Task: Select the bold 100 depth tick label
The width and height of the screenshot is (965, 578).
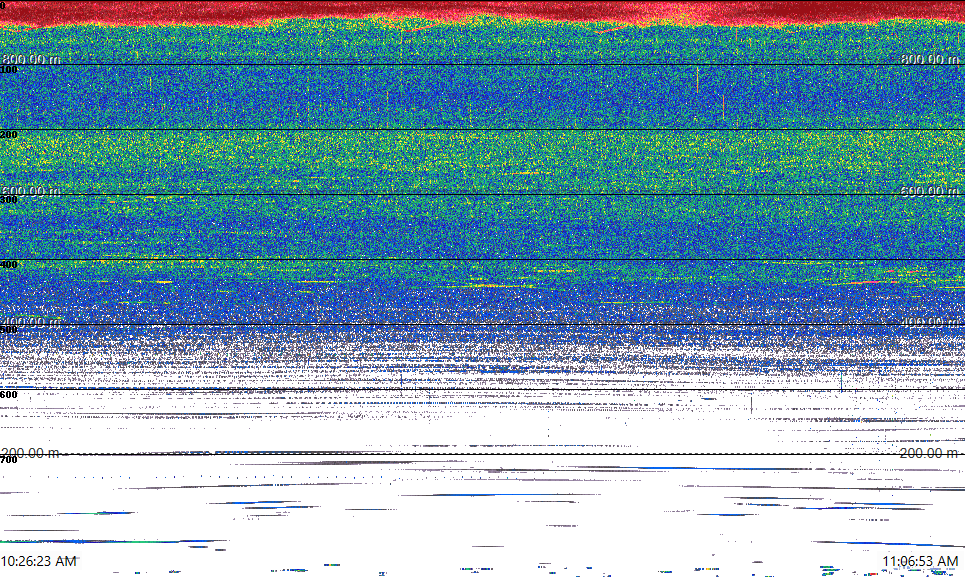Action: pyautogui.click(x=9, y=70)
